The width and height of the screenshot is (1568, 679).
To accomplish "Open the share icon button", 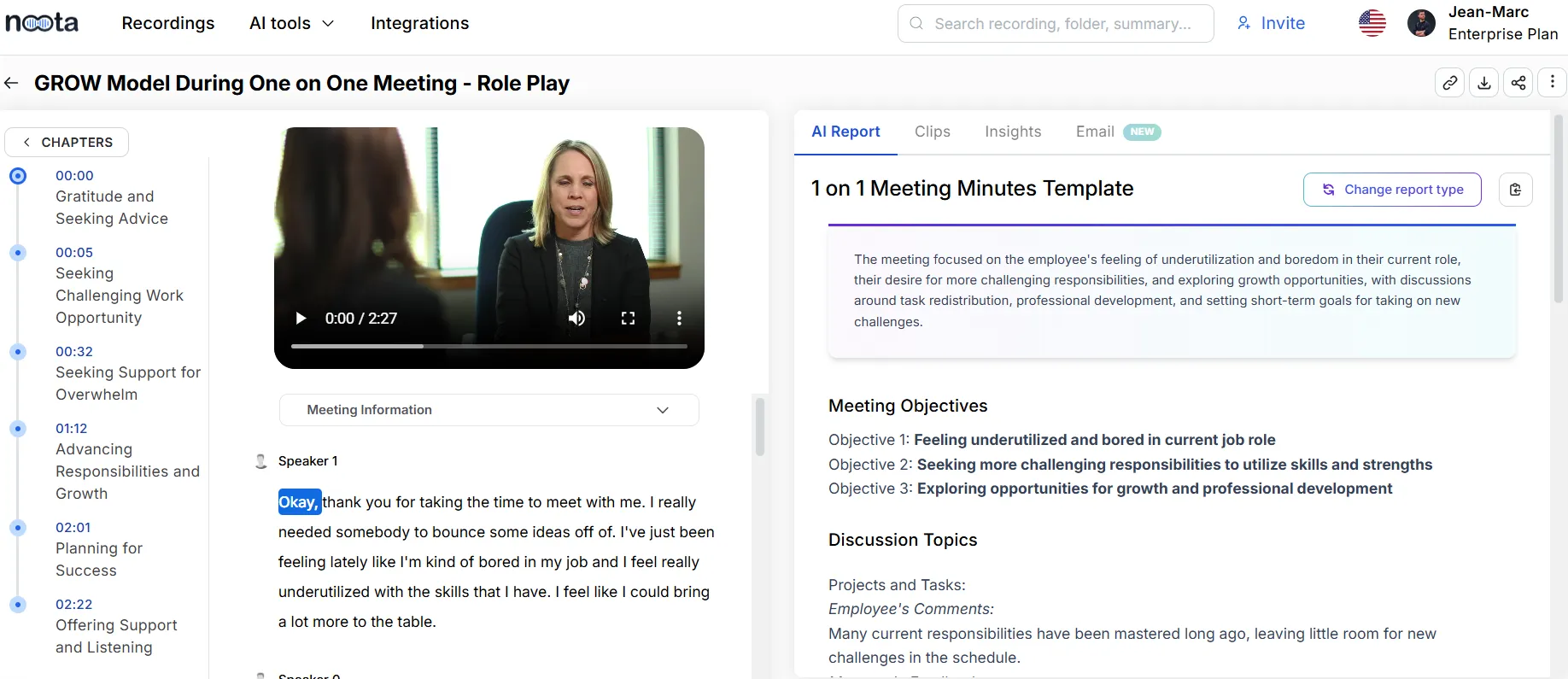I will 1518,83.
